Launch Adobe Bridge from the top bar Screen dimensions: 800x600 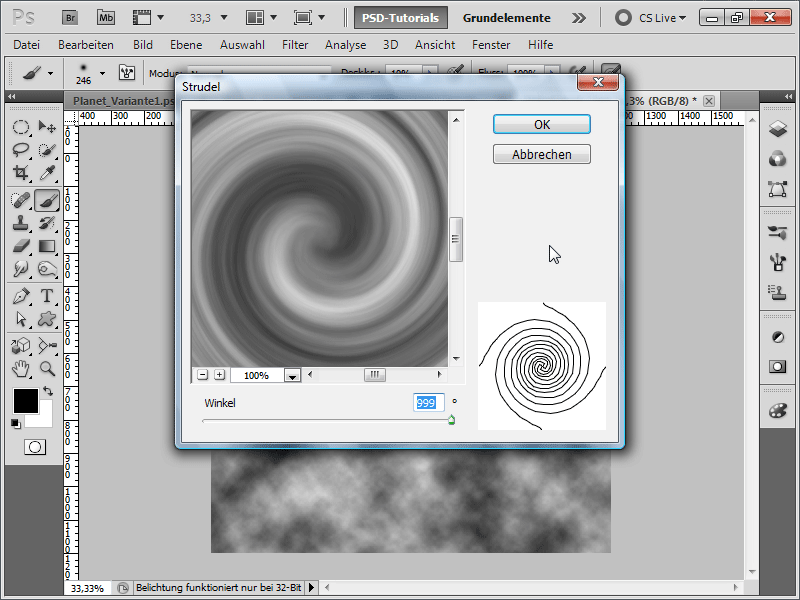tap(70, 18)
